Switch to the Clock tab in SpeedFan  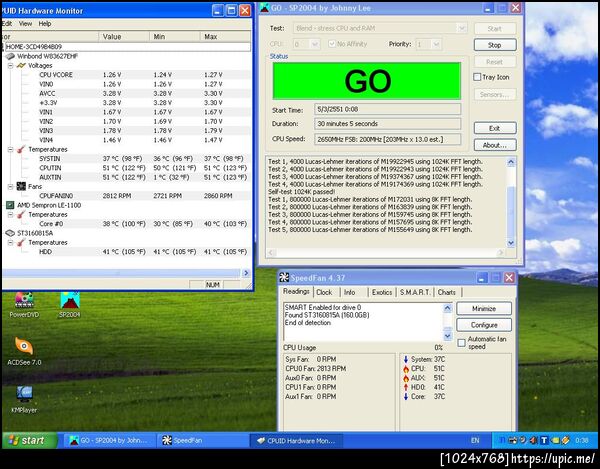pyautogui.click(x=324, y=292)
